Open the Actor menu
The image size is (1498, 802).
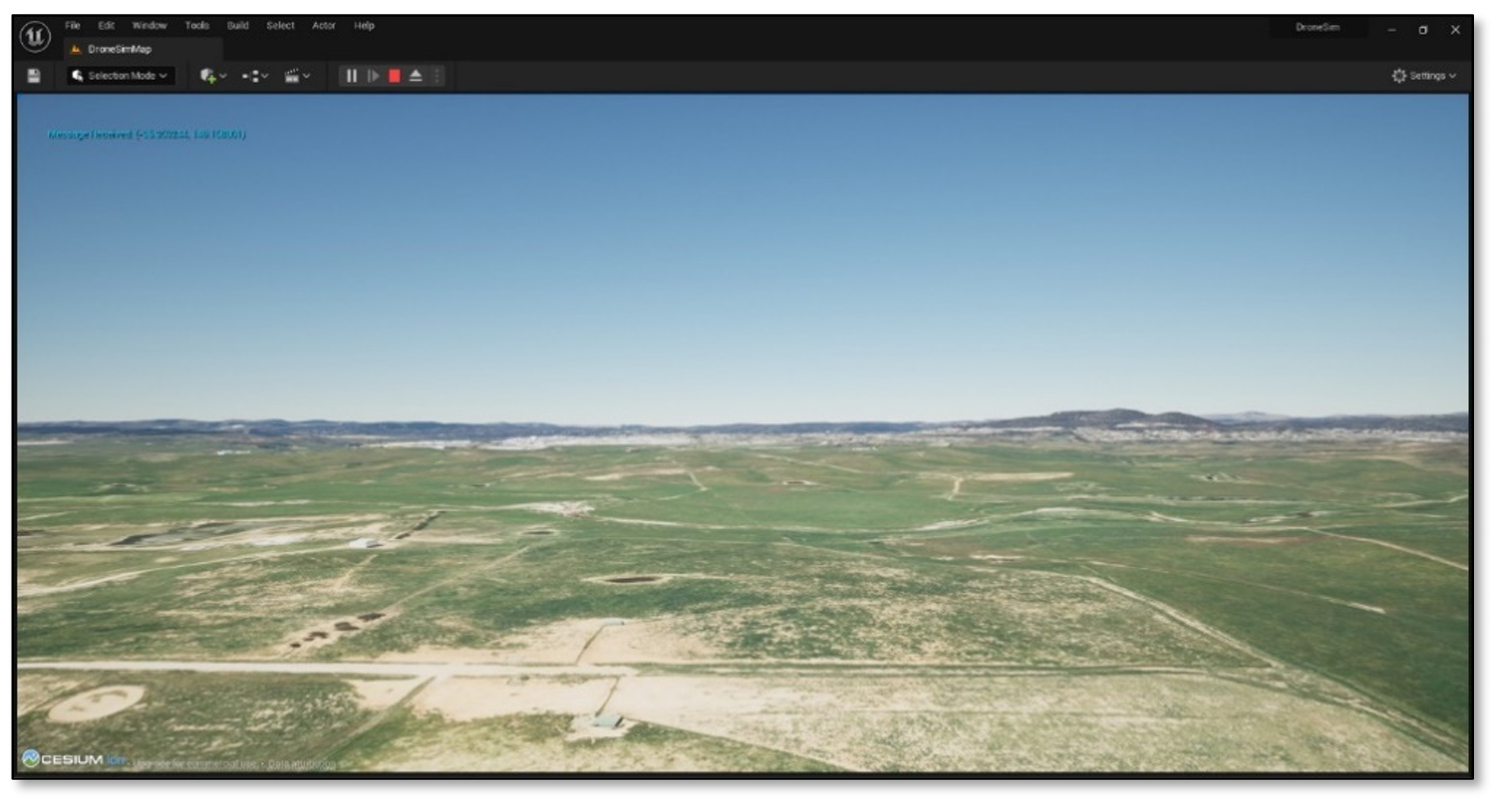323,26
